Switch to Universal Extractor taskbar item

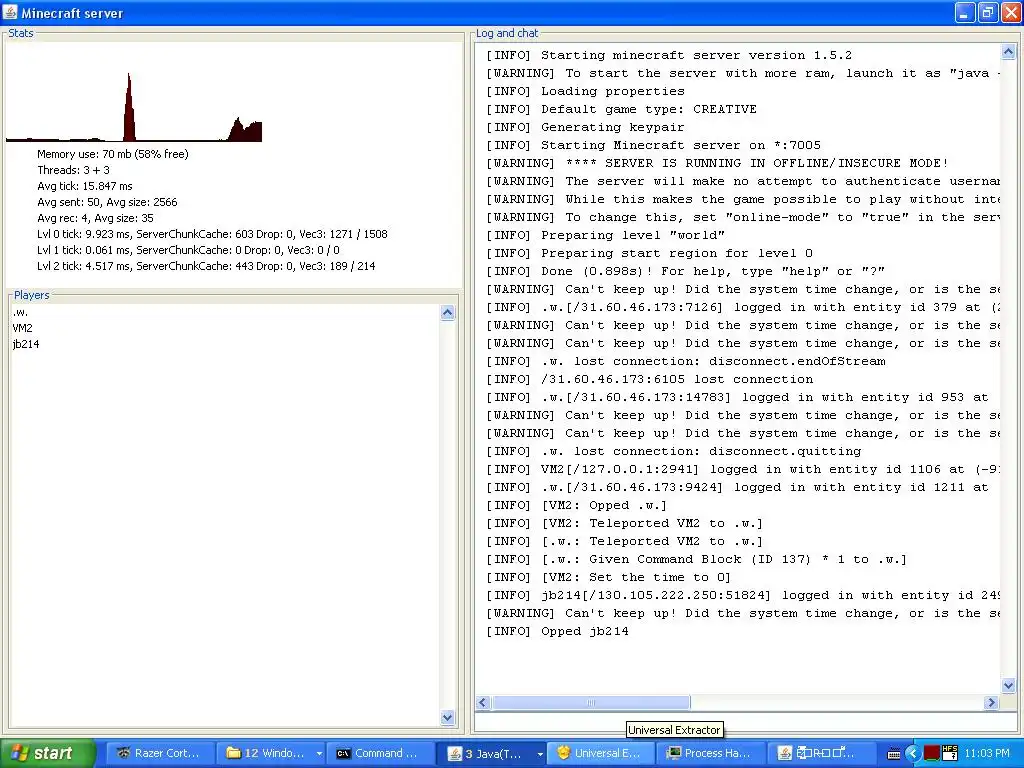click(x=600, y=753)
